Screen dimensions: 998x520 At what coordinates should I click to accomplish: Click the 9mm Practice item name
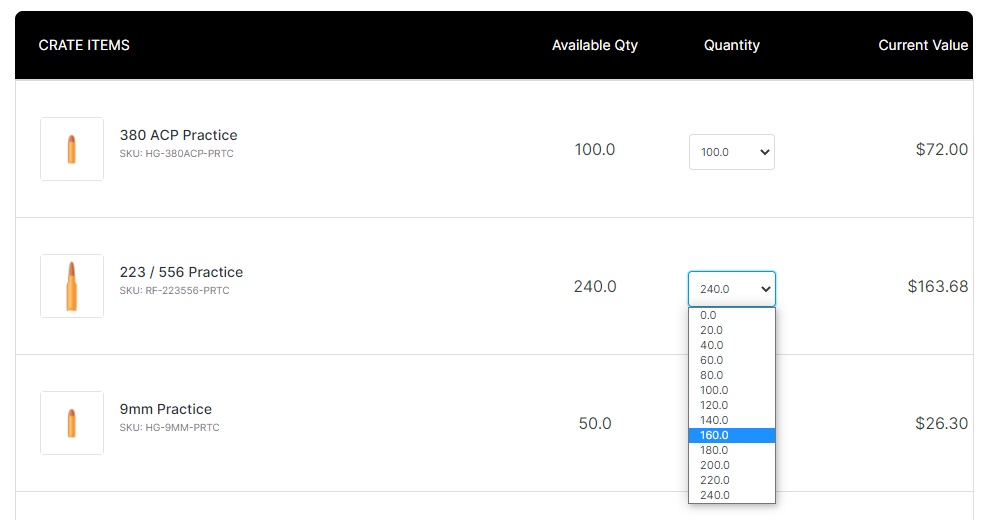tap(165, 409)
